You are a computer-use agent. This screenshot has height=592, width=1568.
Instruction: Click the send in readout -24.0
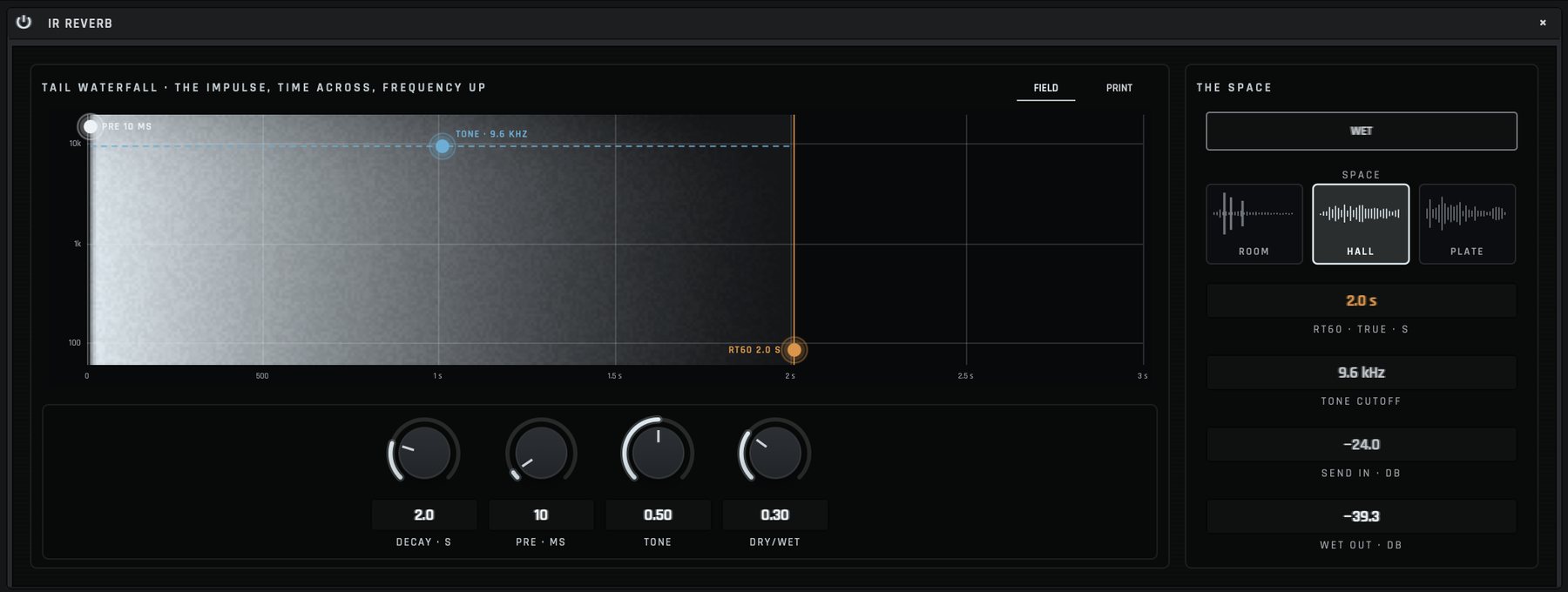[1361, 444]
